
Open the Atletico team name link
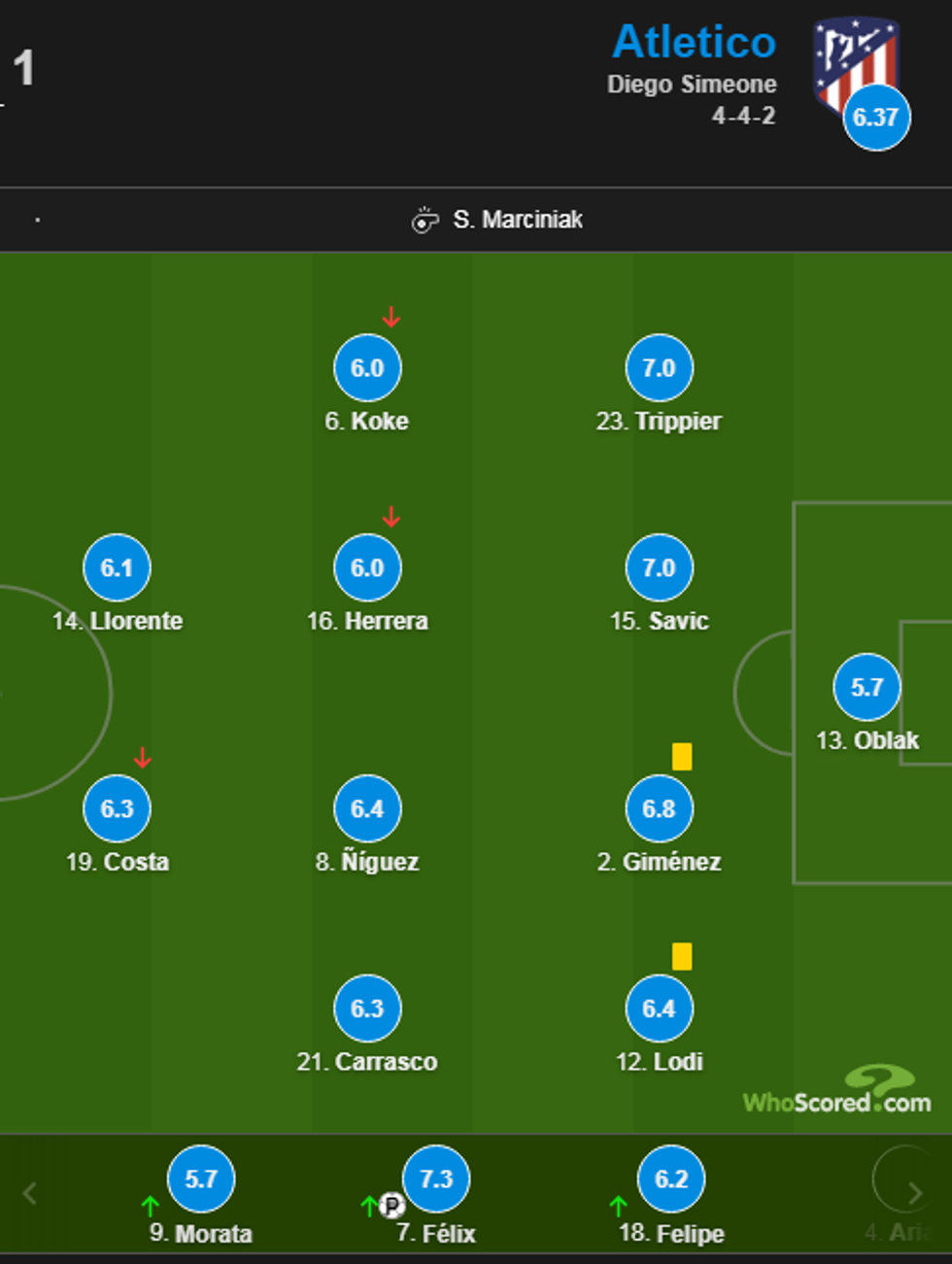[694, 42]
